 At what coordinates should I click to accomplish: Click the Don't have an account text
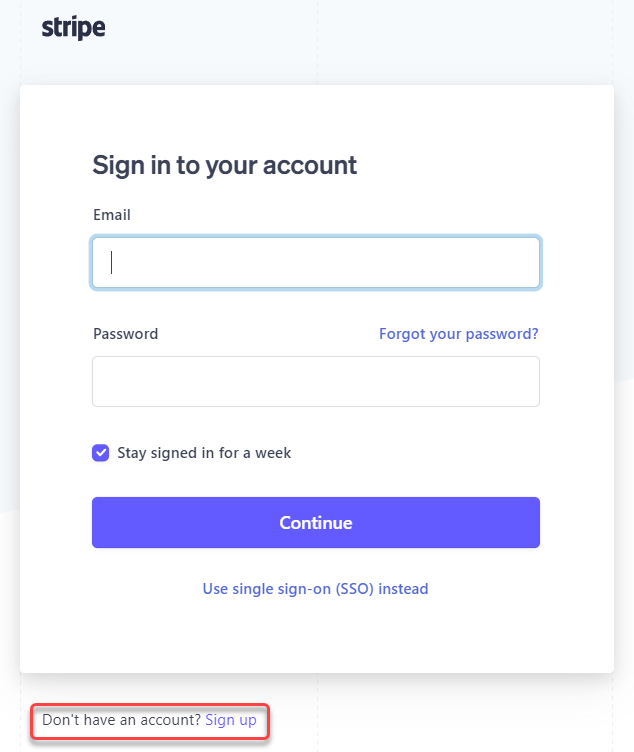121,720
